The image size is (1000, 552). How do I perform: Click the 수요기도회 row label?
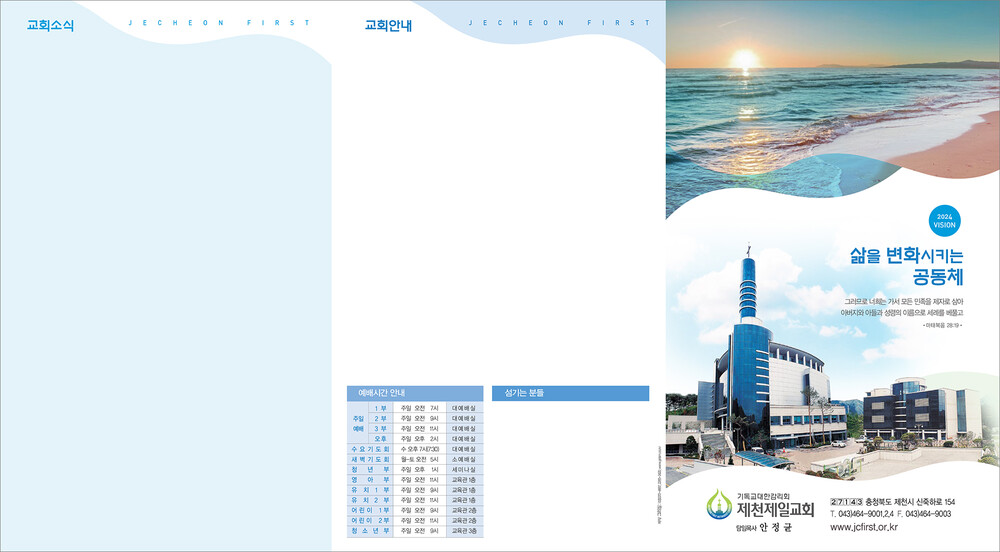370,449
